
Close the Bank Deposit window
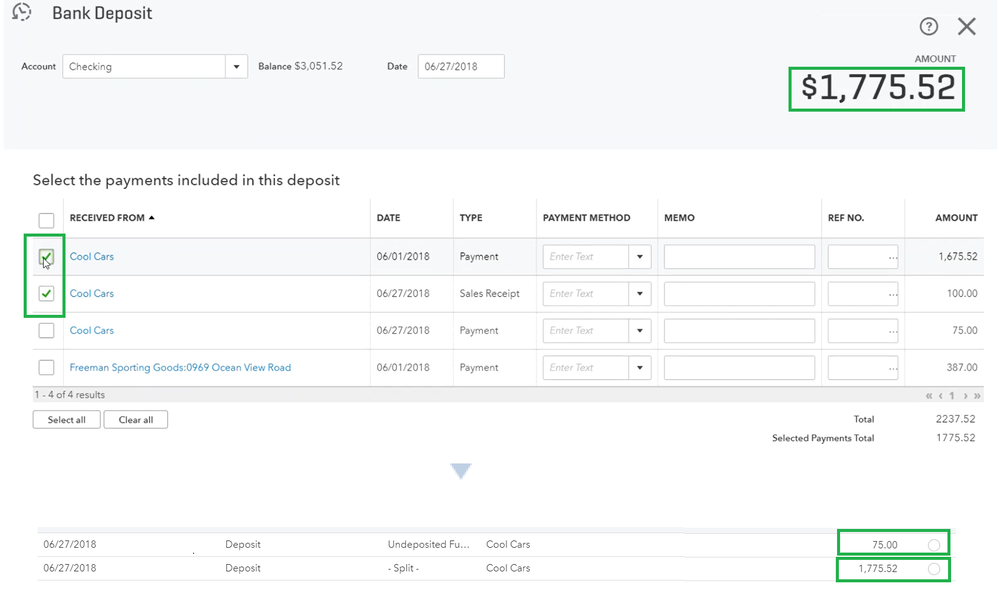(x=966, y=27)
